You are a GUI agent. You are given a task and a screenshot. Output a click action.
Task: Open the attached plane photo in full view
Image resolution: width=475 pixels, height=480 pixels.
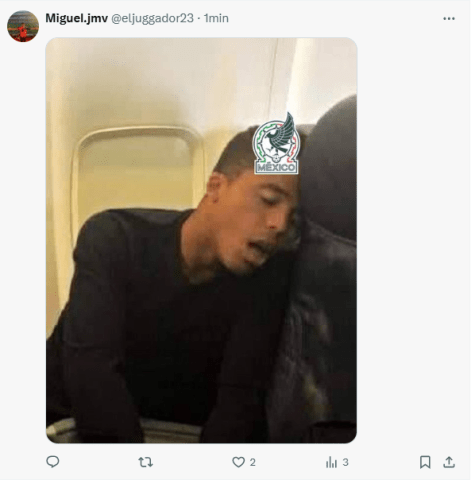click(201, 240)
